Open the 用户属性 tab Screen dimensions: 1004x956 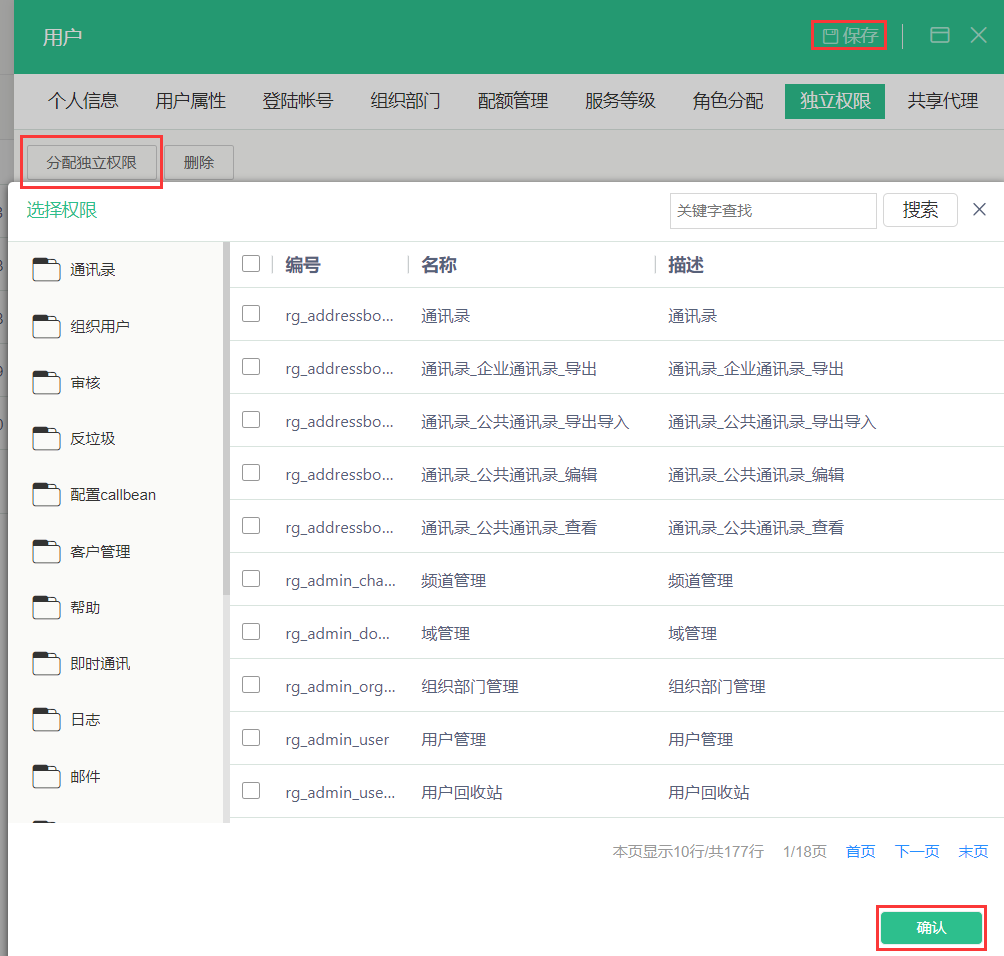click(x=191, y=101)
